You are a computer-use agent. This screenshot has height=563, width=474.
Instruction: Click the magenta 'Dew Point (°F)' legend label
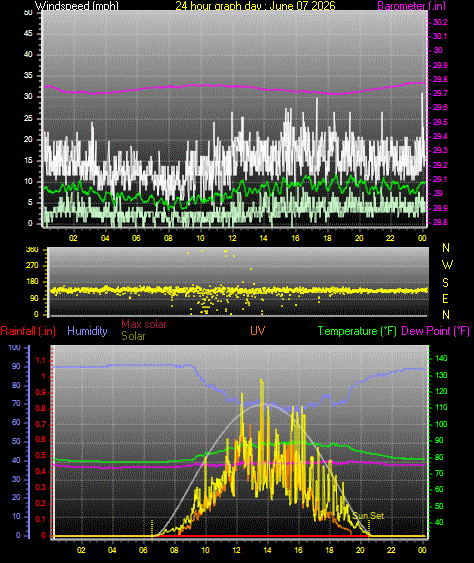coord(435,331)
